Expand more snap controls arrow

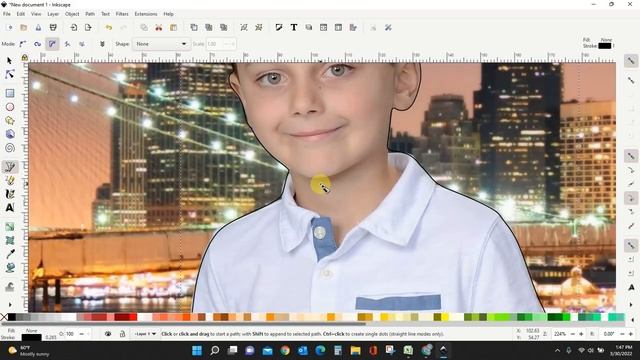(631, 304)
